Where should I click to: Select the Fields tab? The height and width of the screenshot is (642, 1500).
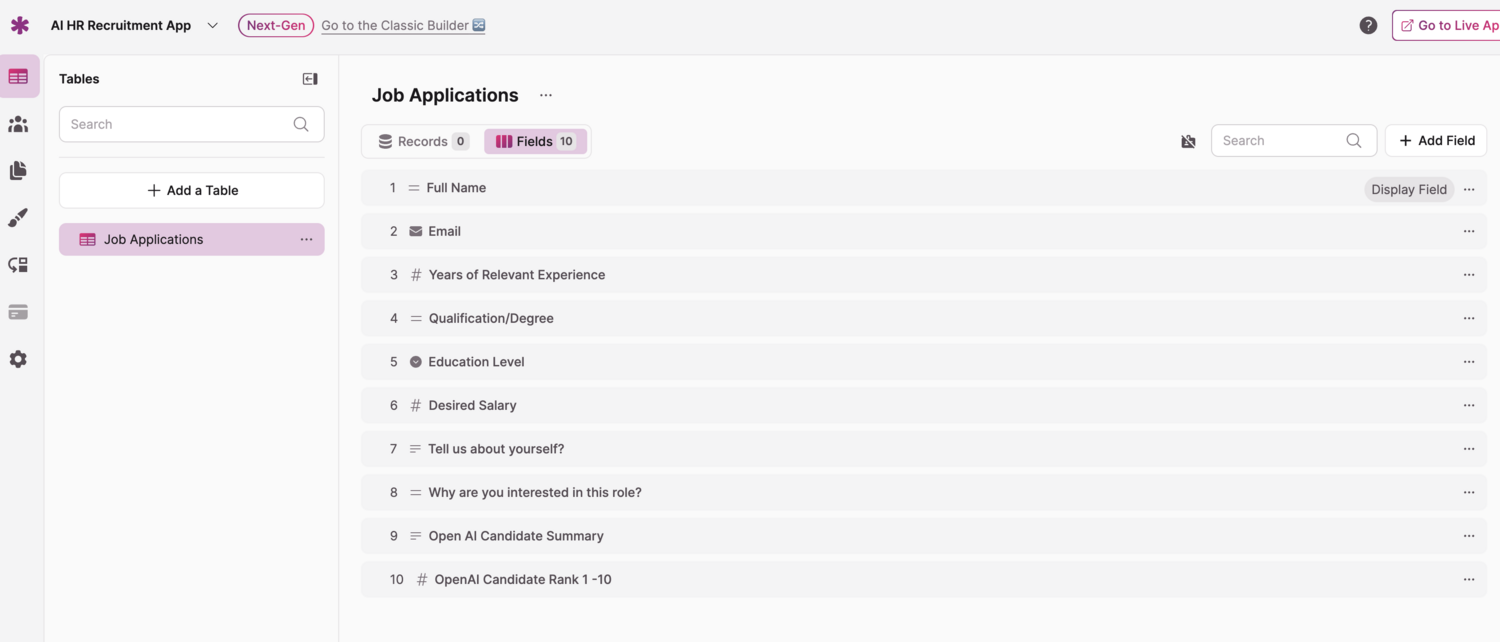click(535, 142)
